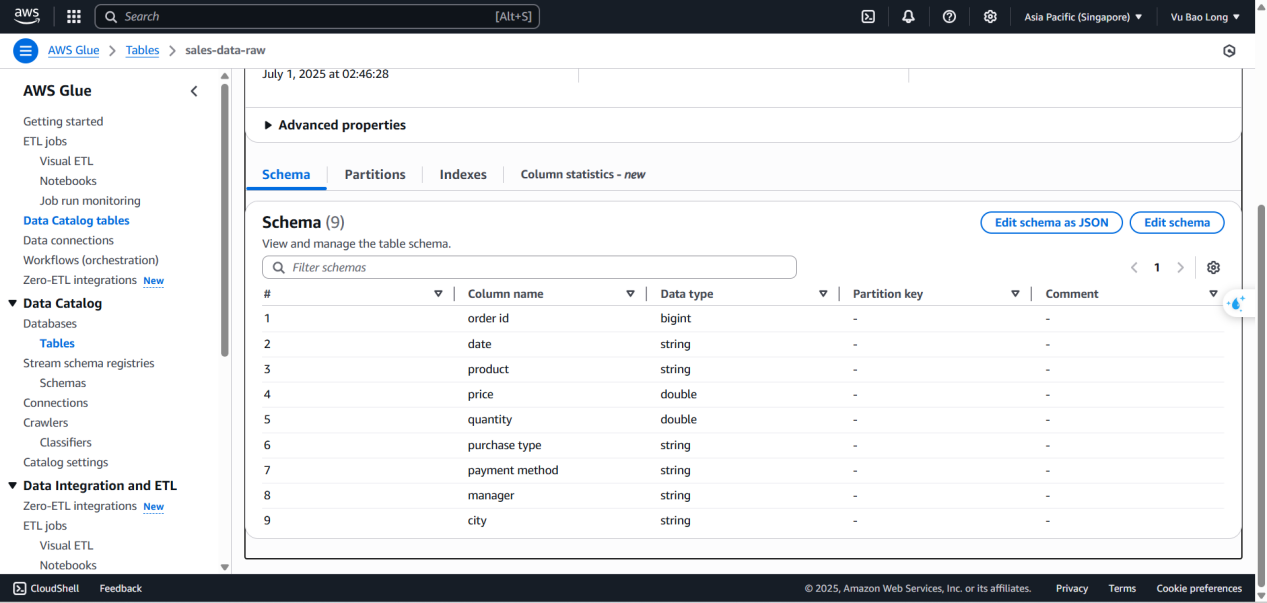Collapse the Data Catalog nav section
Viewport: 1267px width, 603px height.
point(13,303)
